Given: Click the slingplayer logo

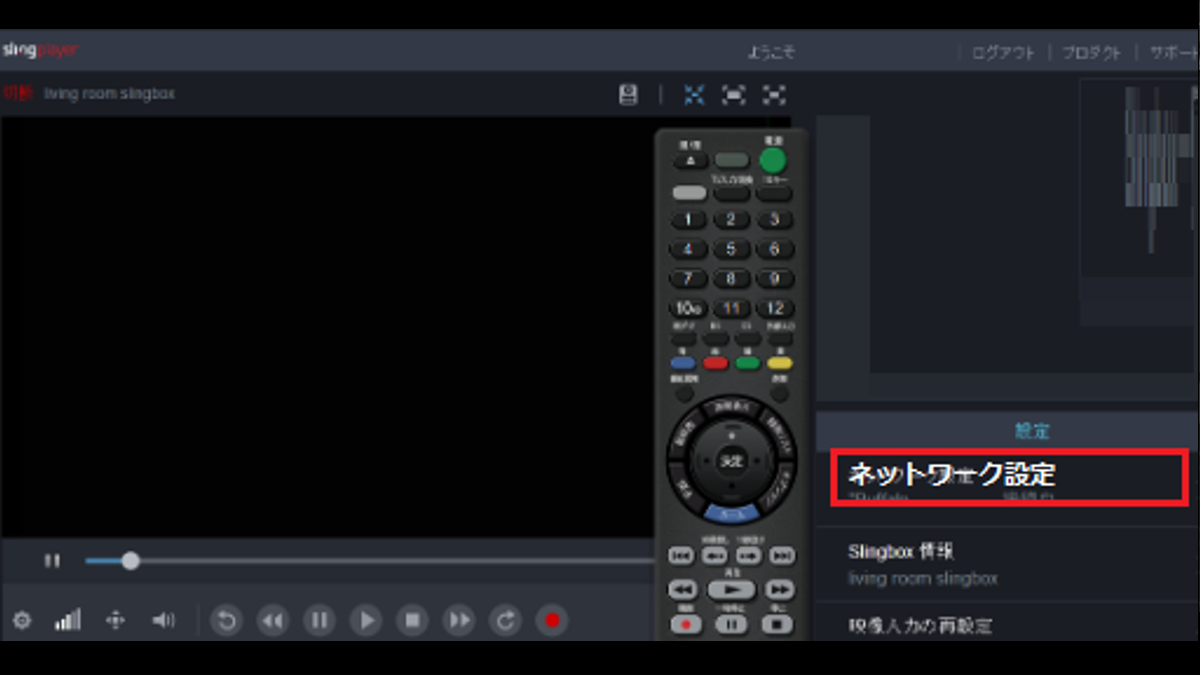Looking at the screenshot, I should tap(40, 50).
